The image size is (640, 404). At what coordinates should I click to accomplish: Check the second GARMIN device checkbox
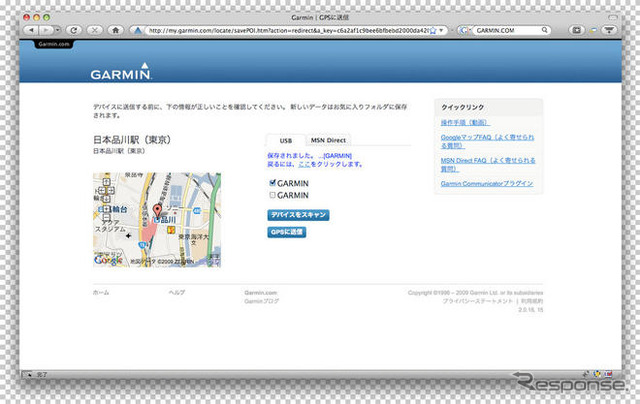pyautogui.click(x=272, y=195)
